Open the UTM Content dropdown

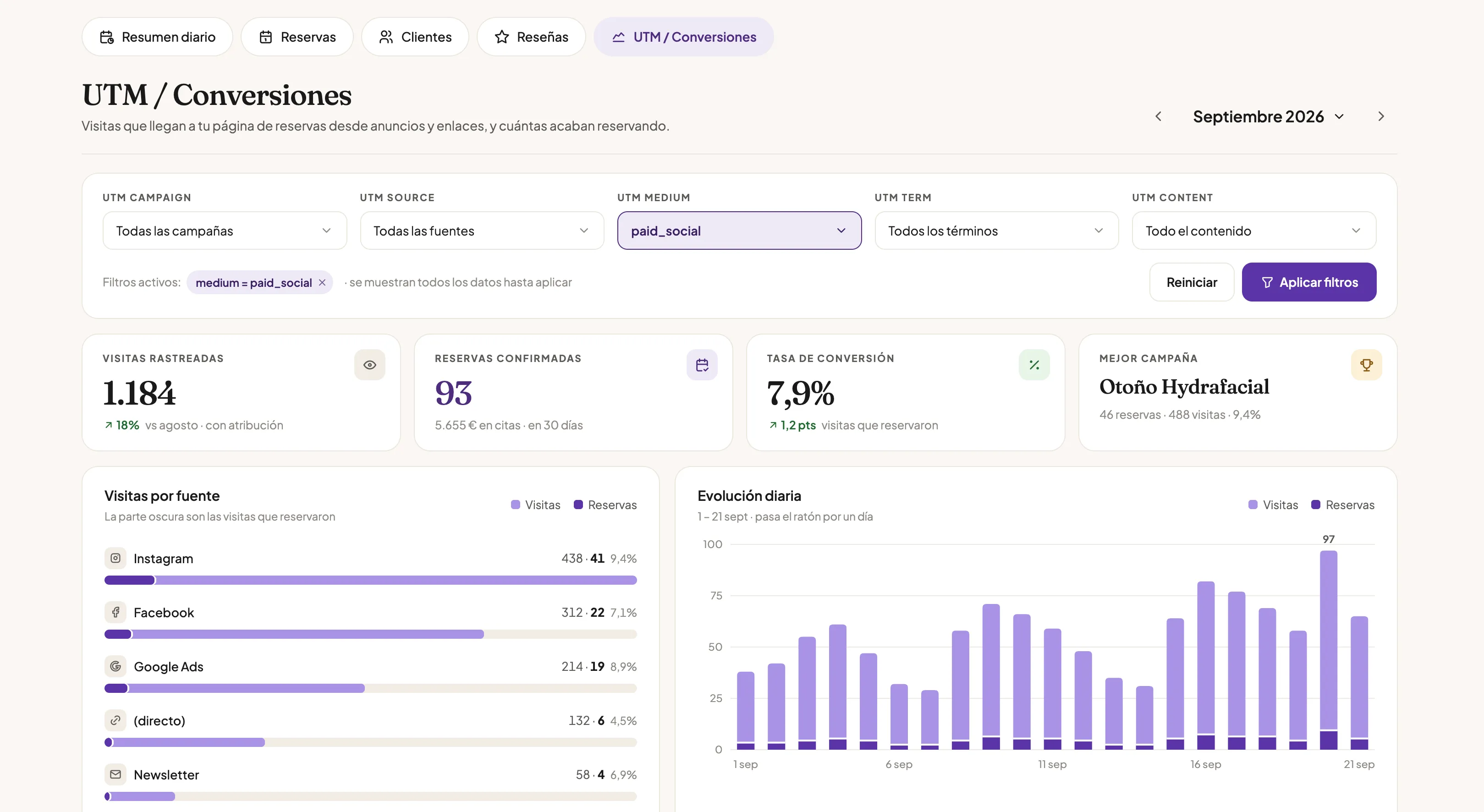1253,230
